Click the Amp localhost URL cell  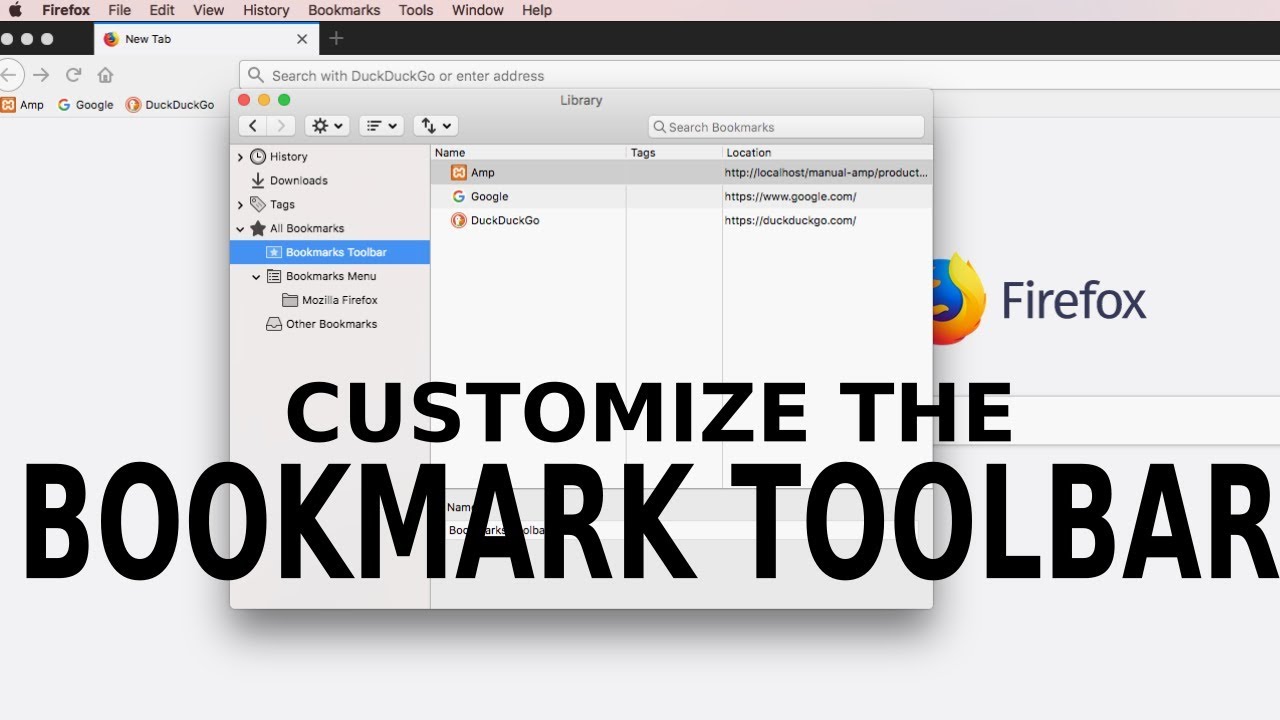(826, 173)
